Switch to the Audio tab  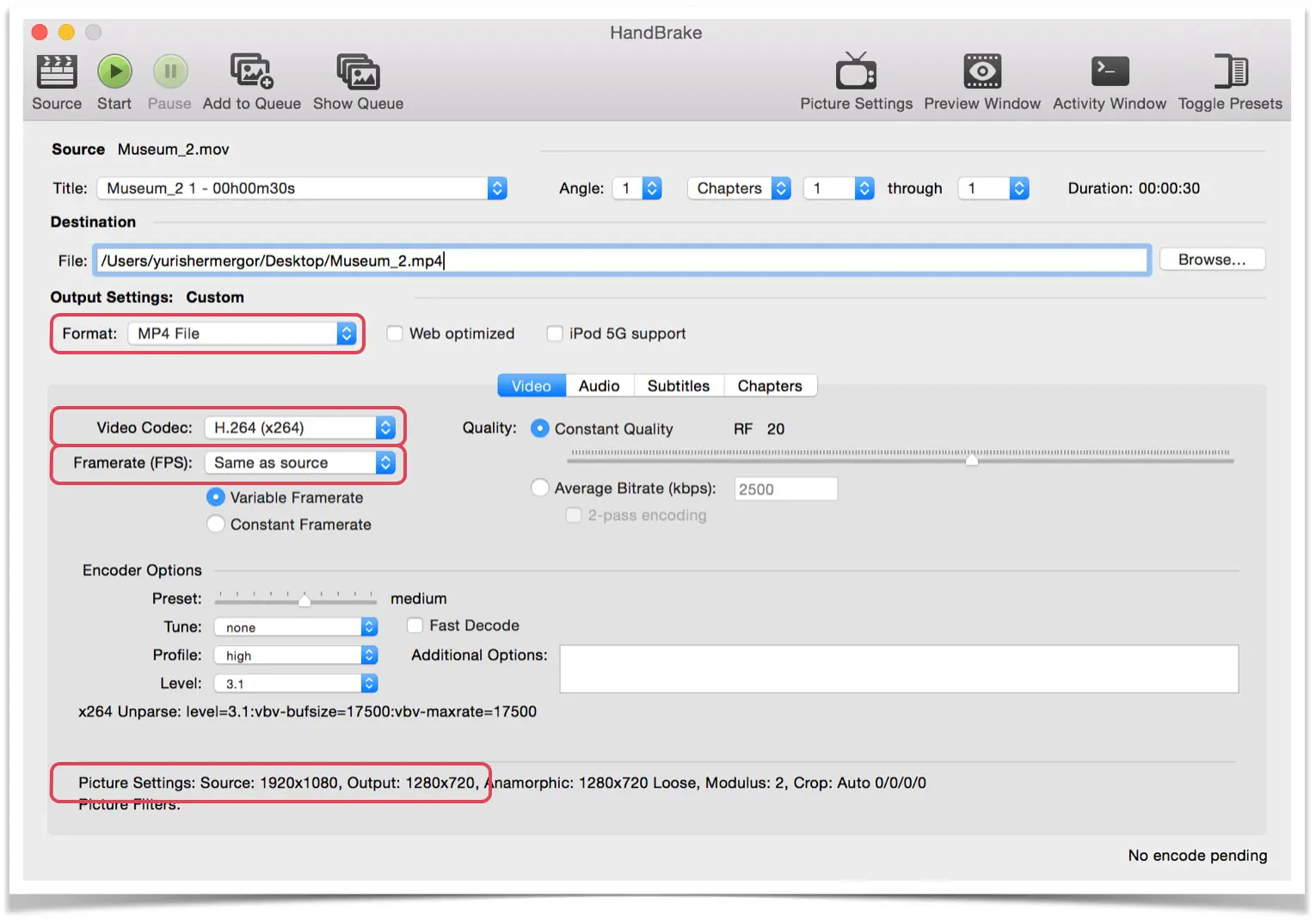(600, 386)
